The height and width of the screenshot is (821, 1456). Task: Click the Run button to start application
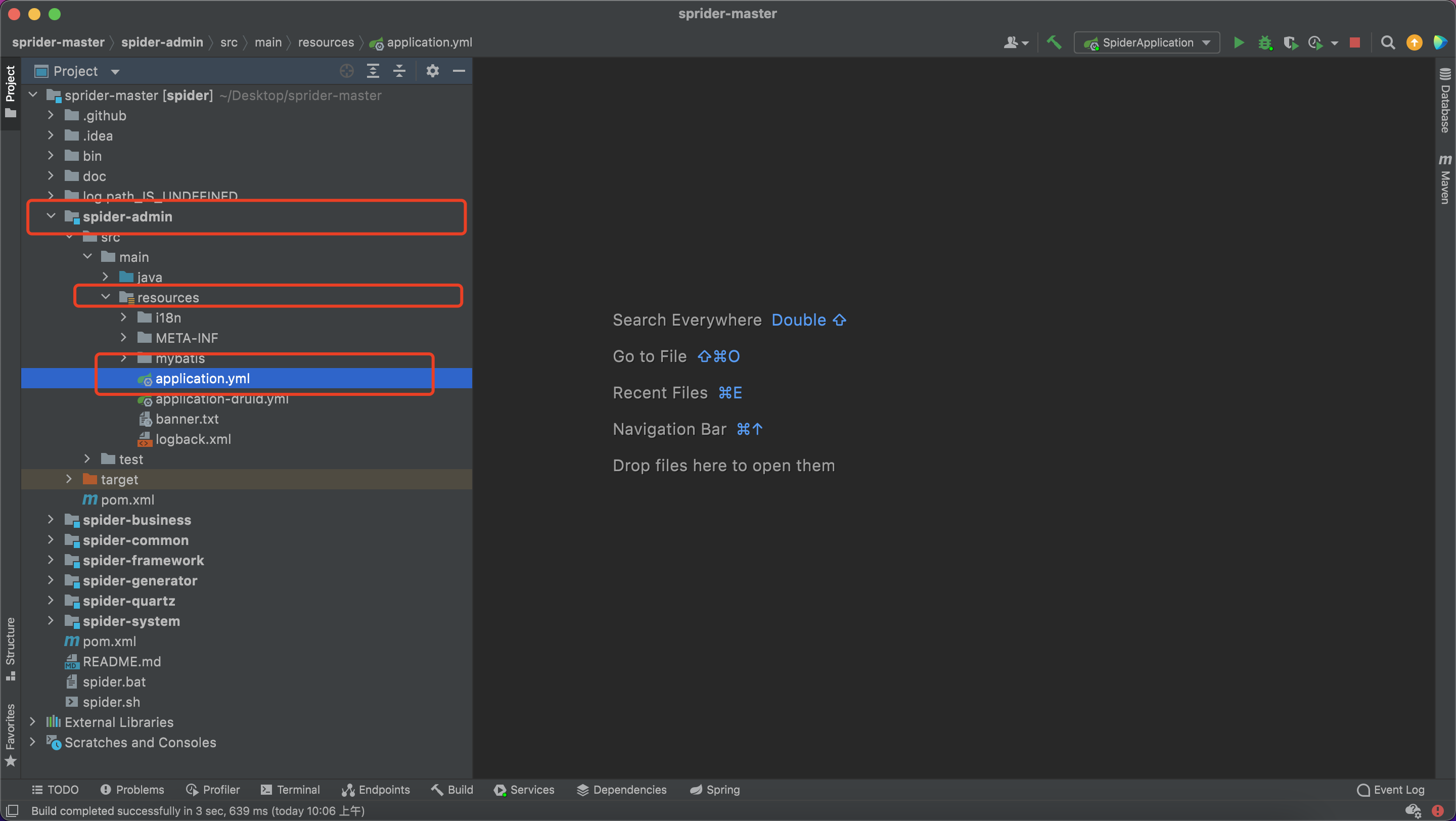1239,42
